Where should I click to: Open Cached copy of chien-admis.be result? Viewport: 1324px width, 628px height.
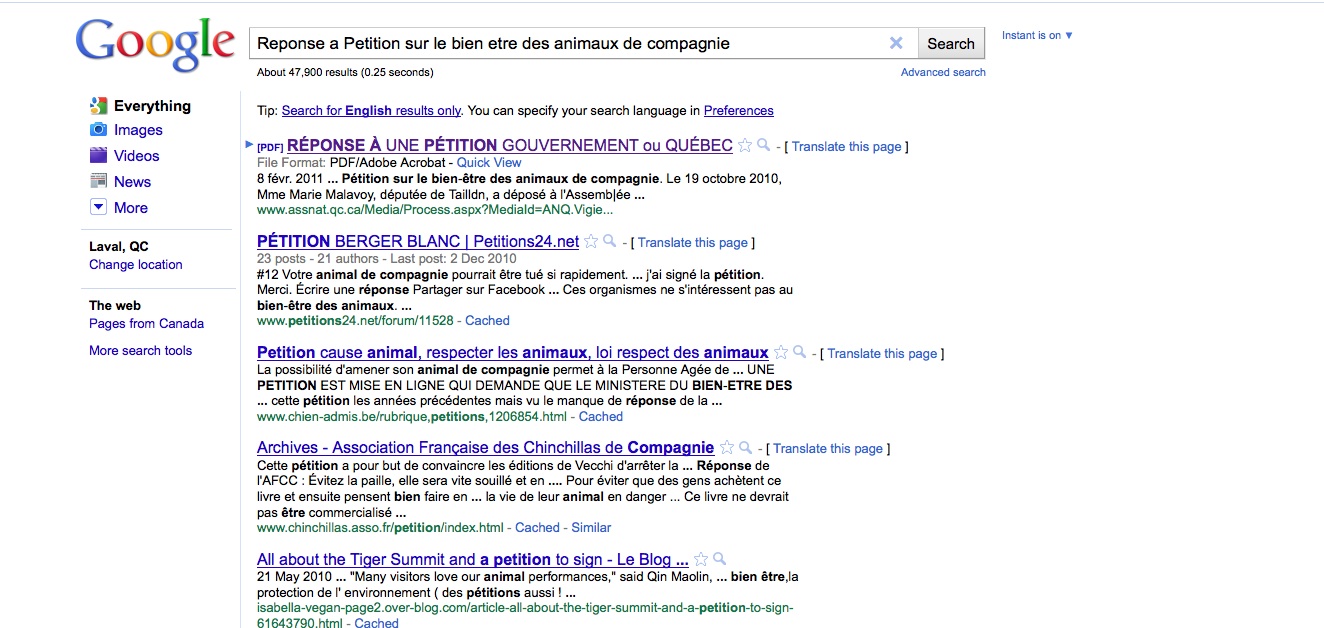coord(601,417)
